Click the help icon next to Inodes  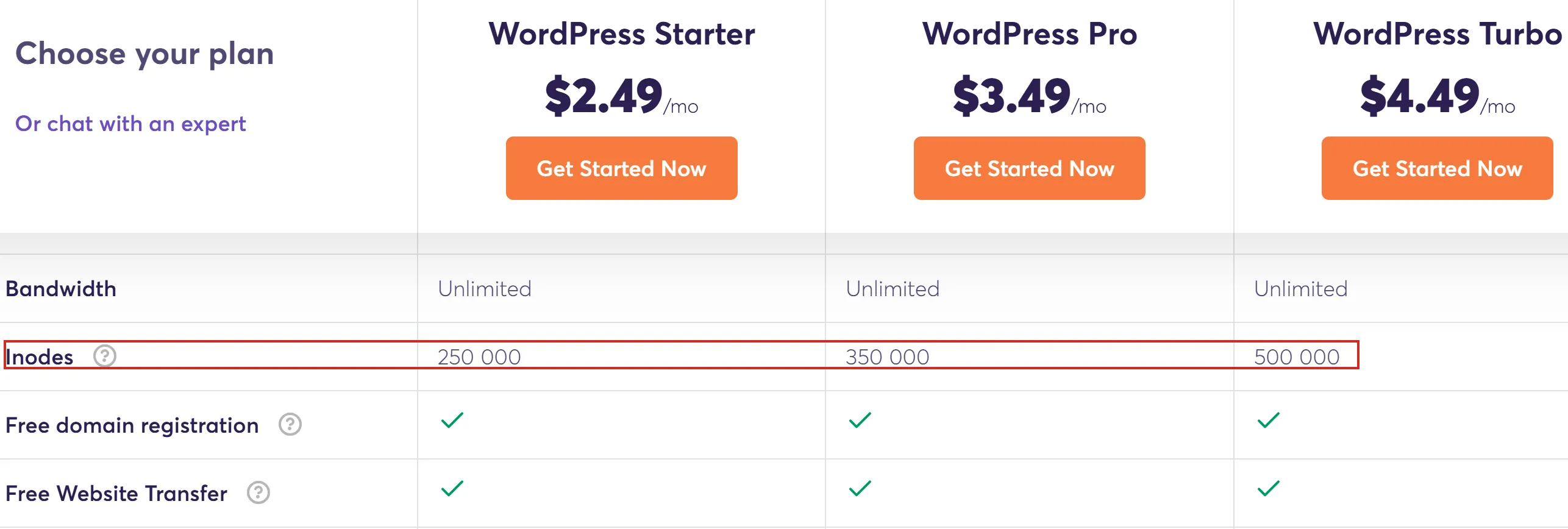click(x=105, y=355)
